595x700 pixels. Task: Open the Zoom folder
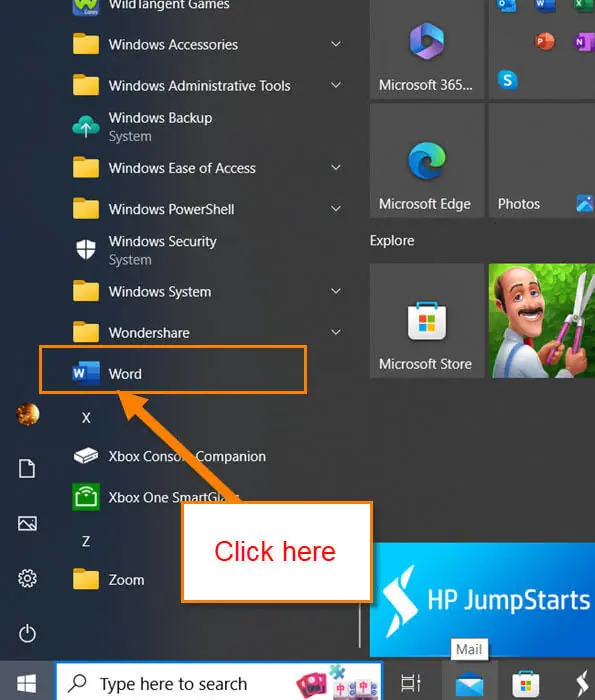pyautogui.click(x=108, y=579)
